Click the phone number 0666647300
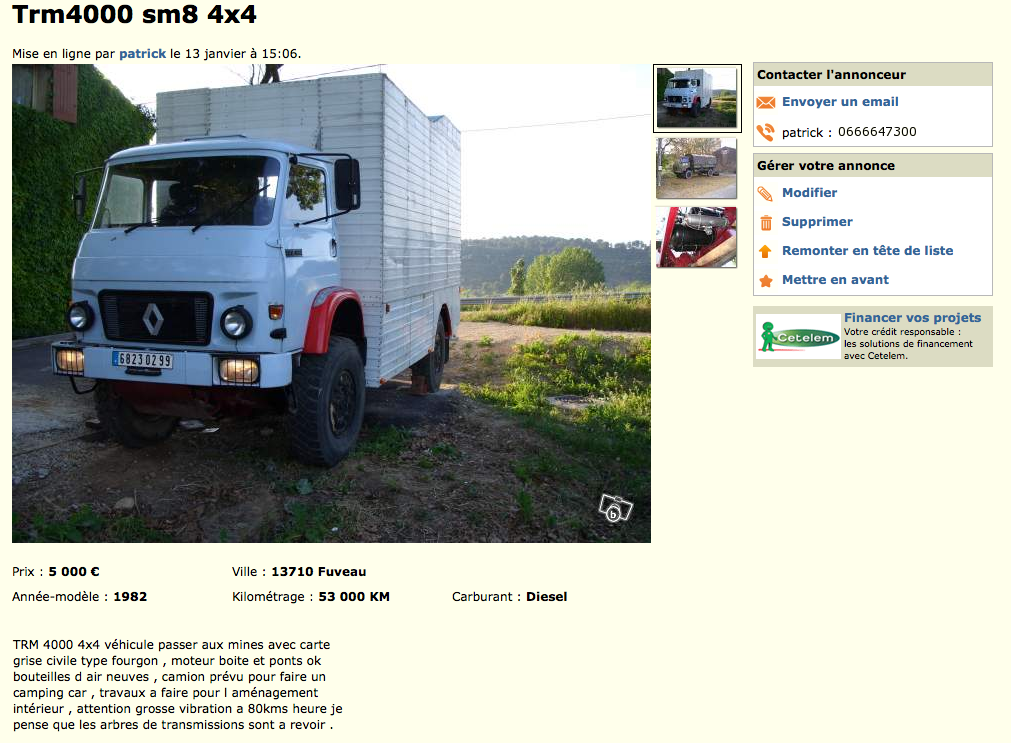This screenshot has width=1011, height=743. click(x=877, y=132)
